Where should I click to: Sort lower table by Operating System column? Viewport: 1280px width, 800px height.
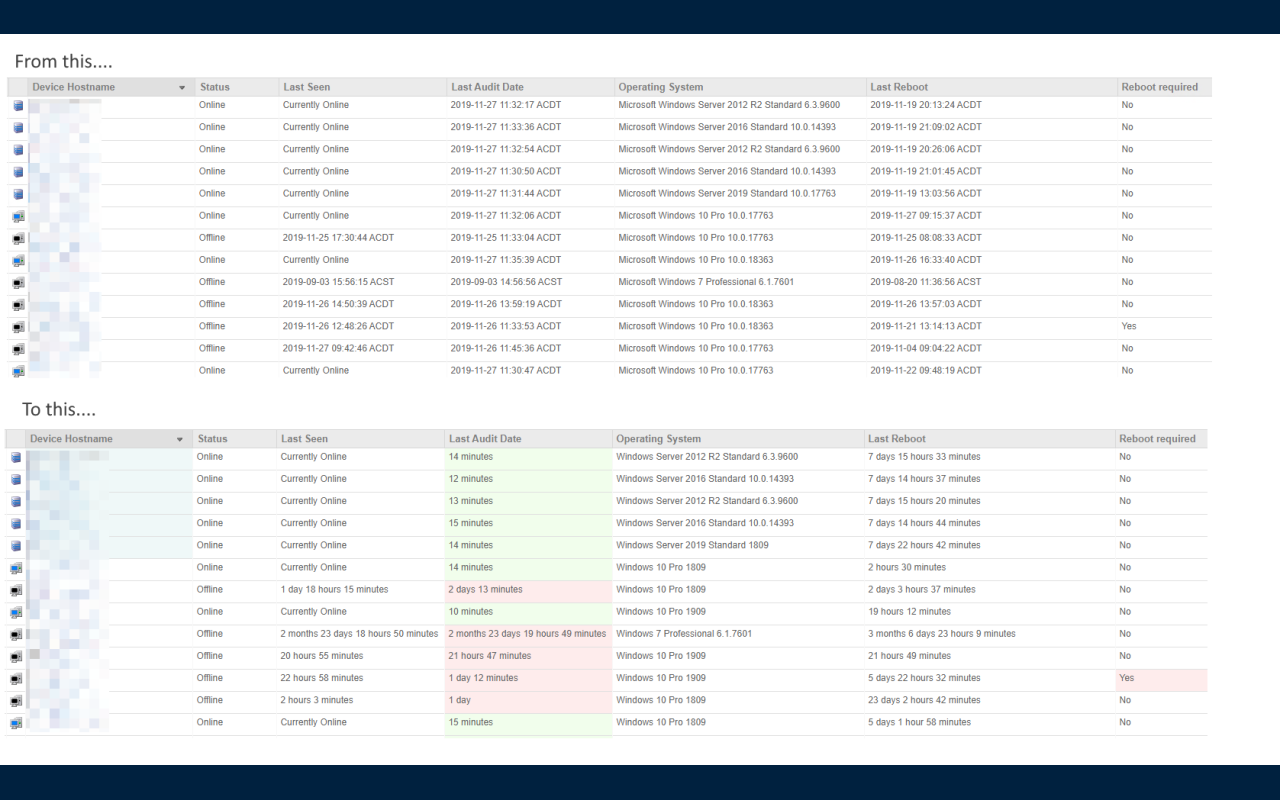coord(659,439)
